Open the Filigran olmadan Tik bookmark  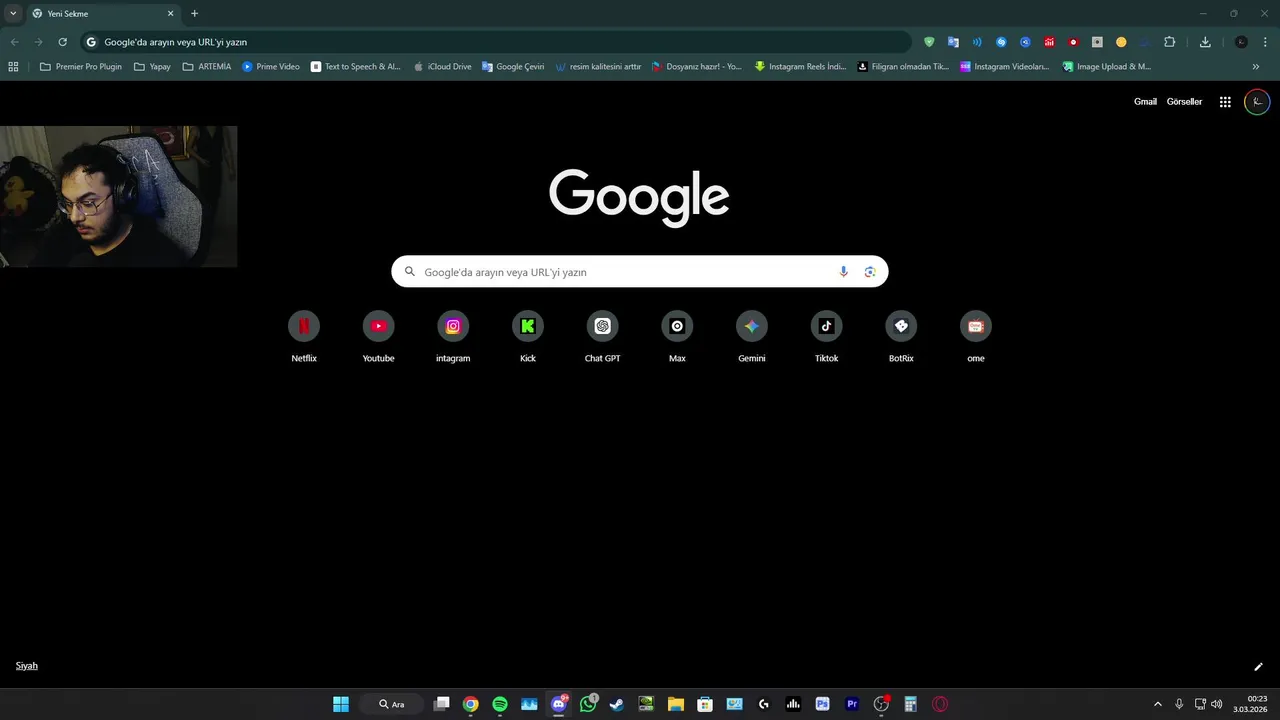[904, 67]
